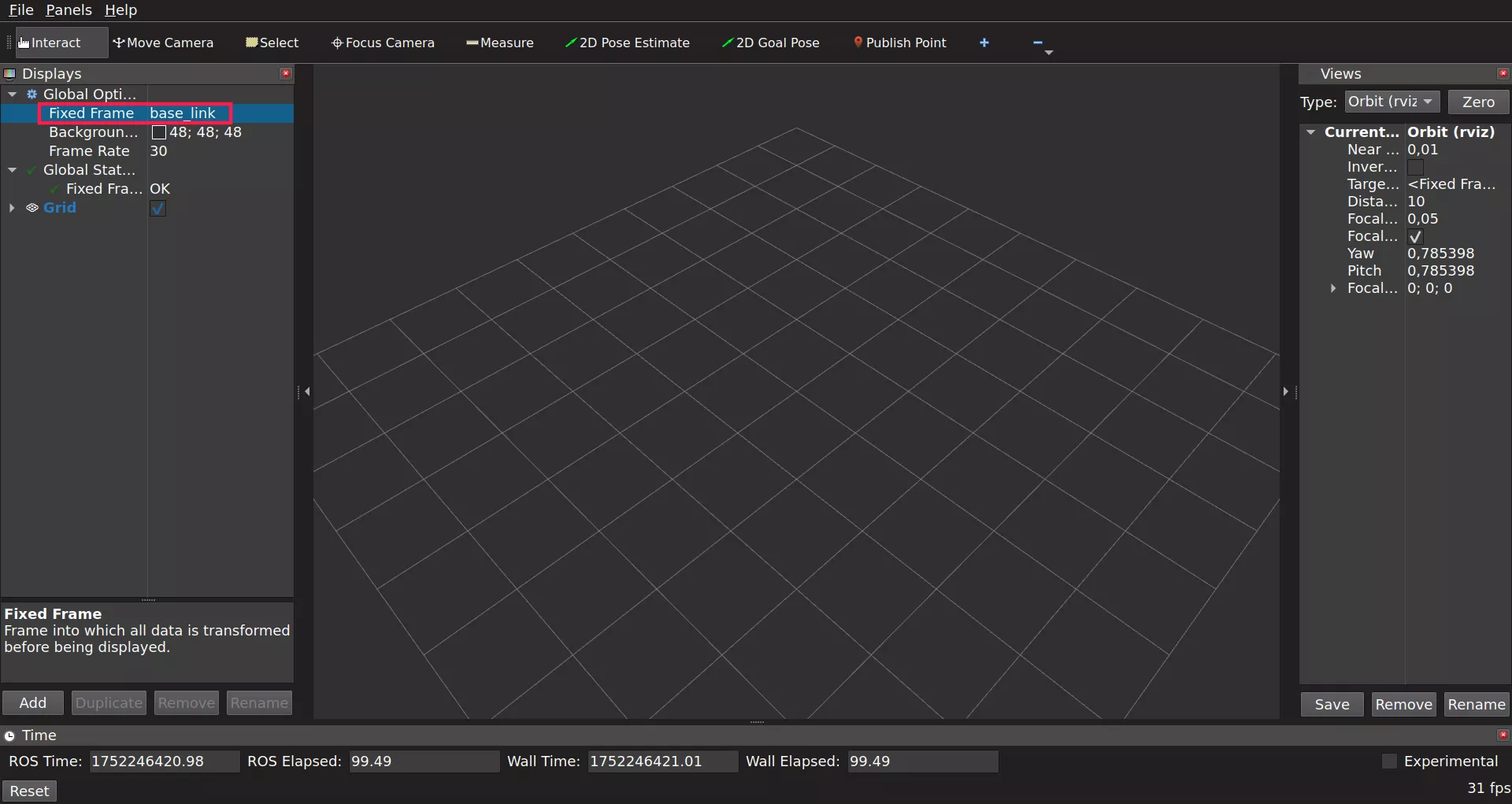The width and height of the screenshot is (1512, 804).
Task: Click the Add display button
Action: pyautogui.click(x=32, y=702)
